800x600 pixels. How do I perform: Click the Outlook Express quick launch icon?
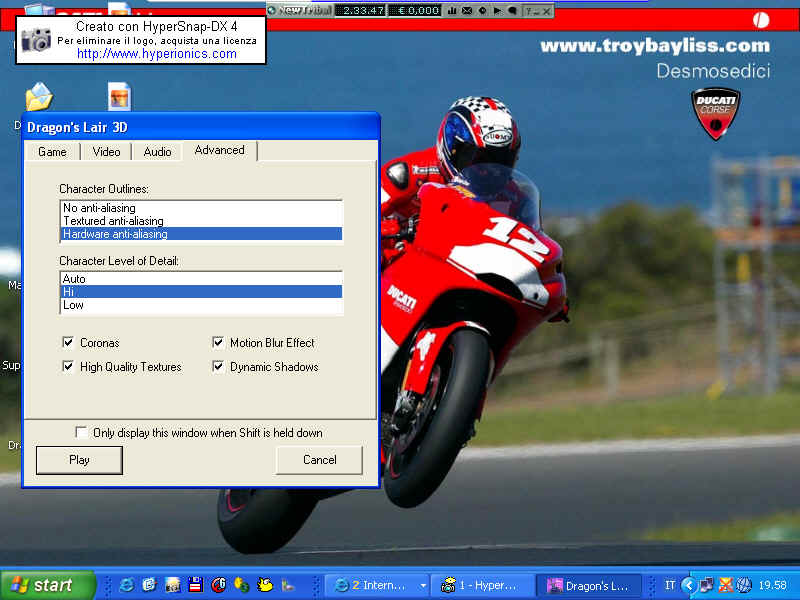pyautogui.click(x=149, y=585)
